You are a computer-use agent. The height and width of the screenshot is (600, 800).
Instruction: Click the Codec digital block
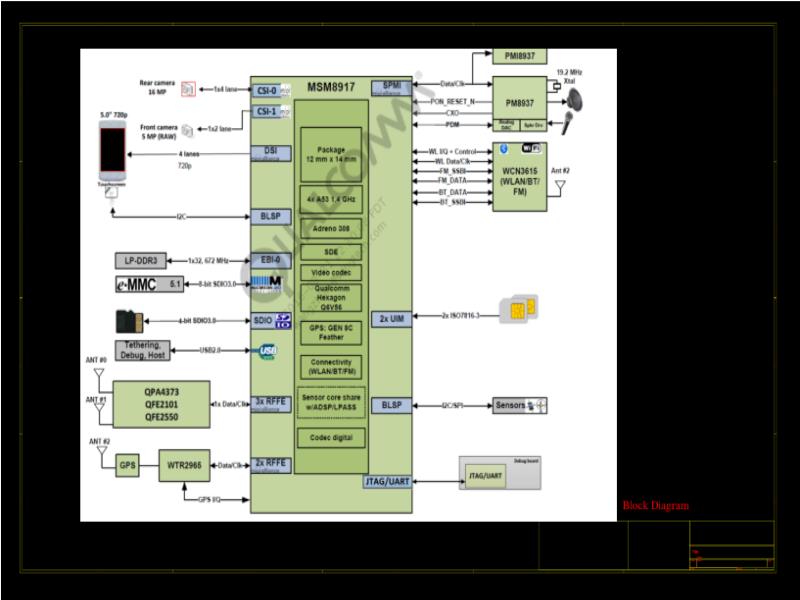point(331,438)
